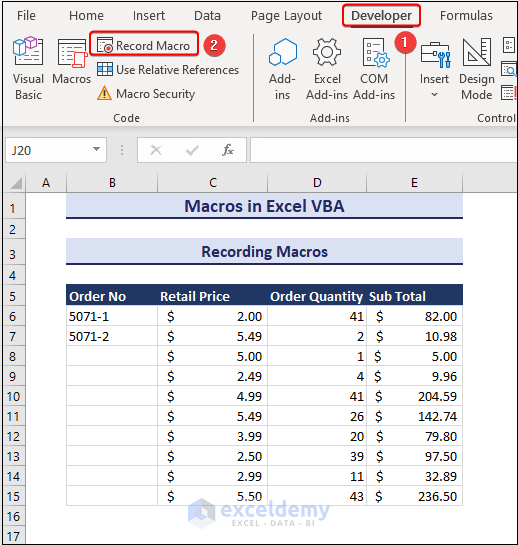Screen dimensions: 518x545
Task: Select cell containing 5071-1
Action: tap(112, 316)
